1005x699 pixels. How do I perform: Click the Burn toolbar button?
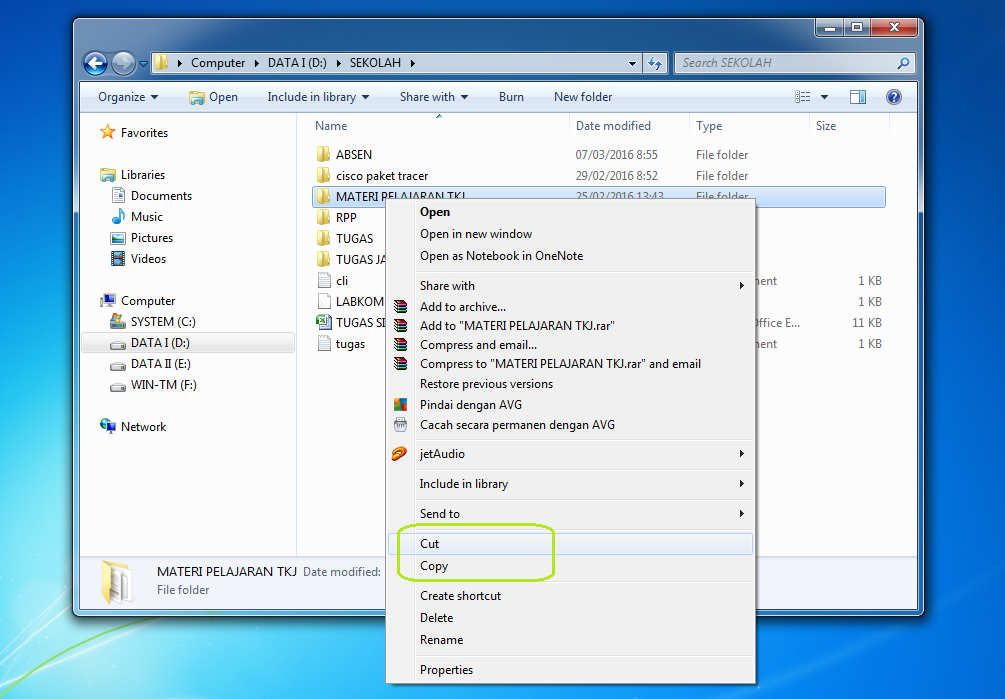[511, 97]
